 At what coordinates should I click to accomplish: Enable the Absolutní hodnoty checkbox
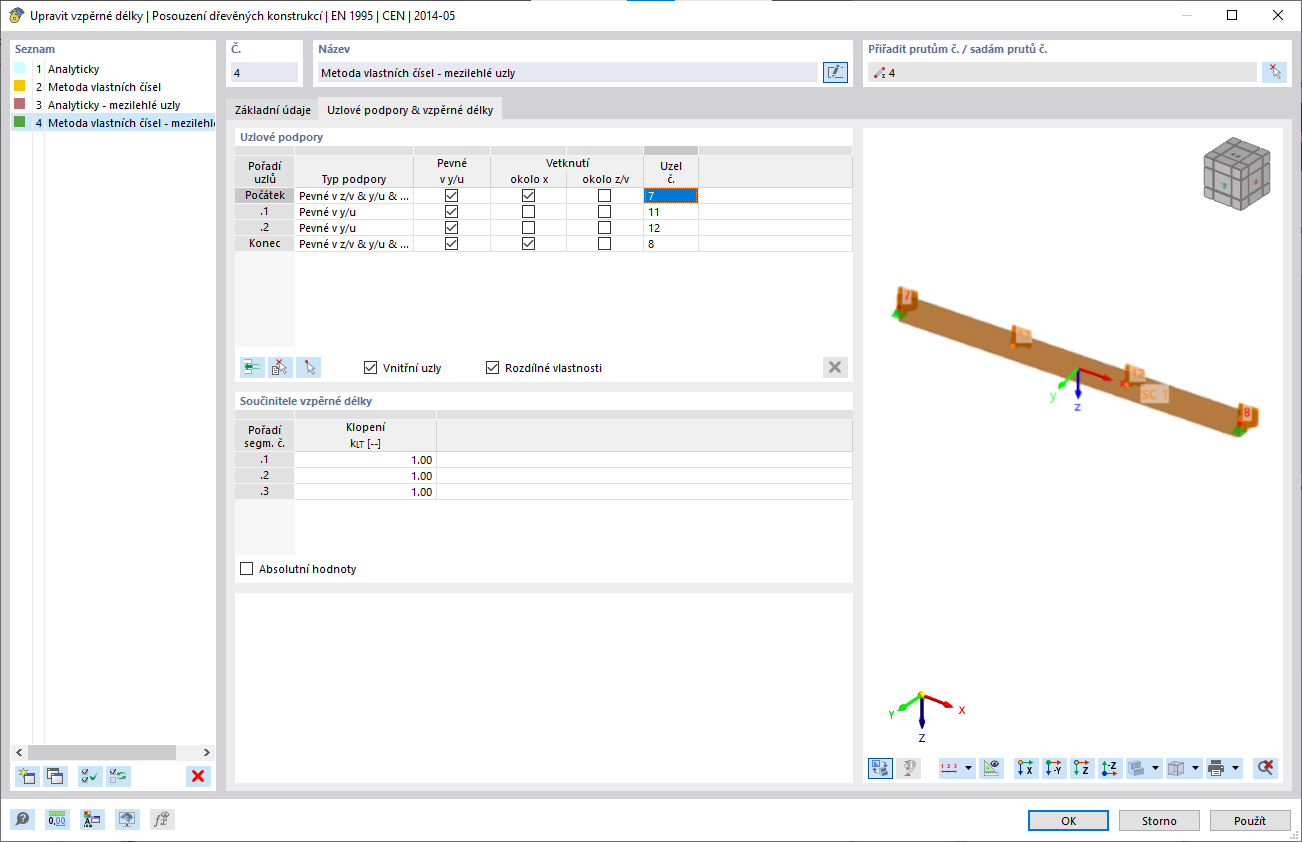click(247, 569)
